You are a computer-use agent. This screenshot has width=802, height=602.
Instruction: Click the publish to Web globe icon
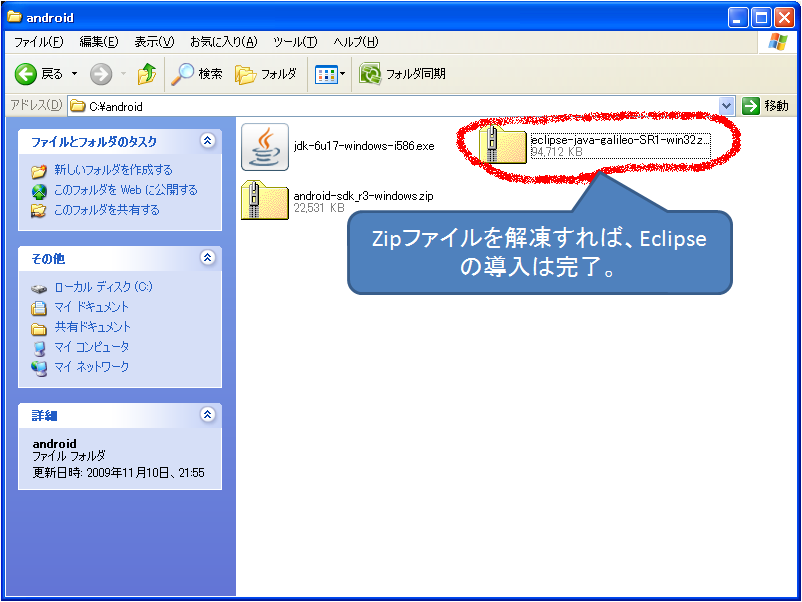click(x=39, y=191)
